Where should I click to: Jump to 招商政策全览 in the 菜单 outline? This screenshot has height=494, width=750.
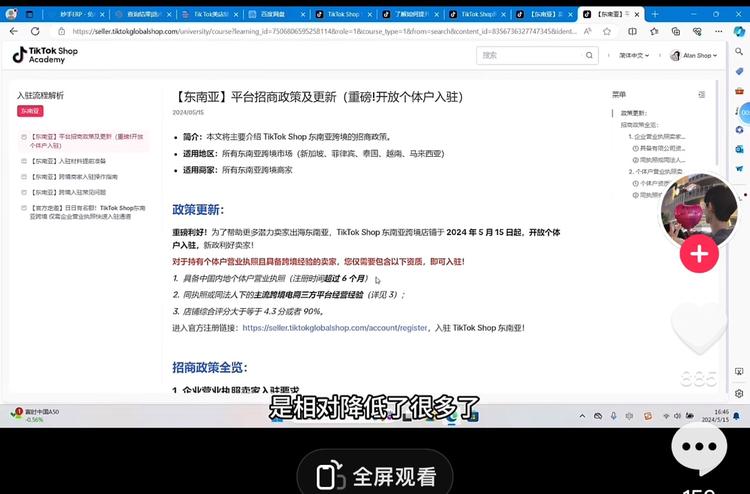640,125
